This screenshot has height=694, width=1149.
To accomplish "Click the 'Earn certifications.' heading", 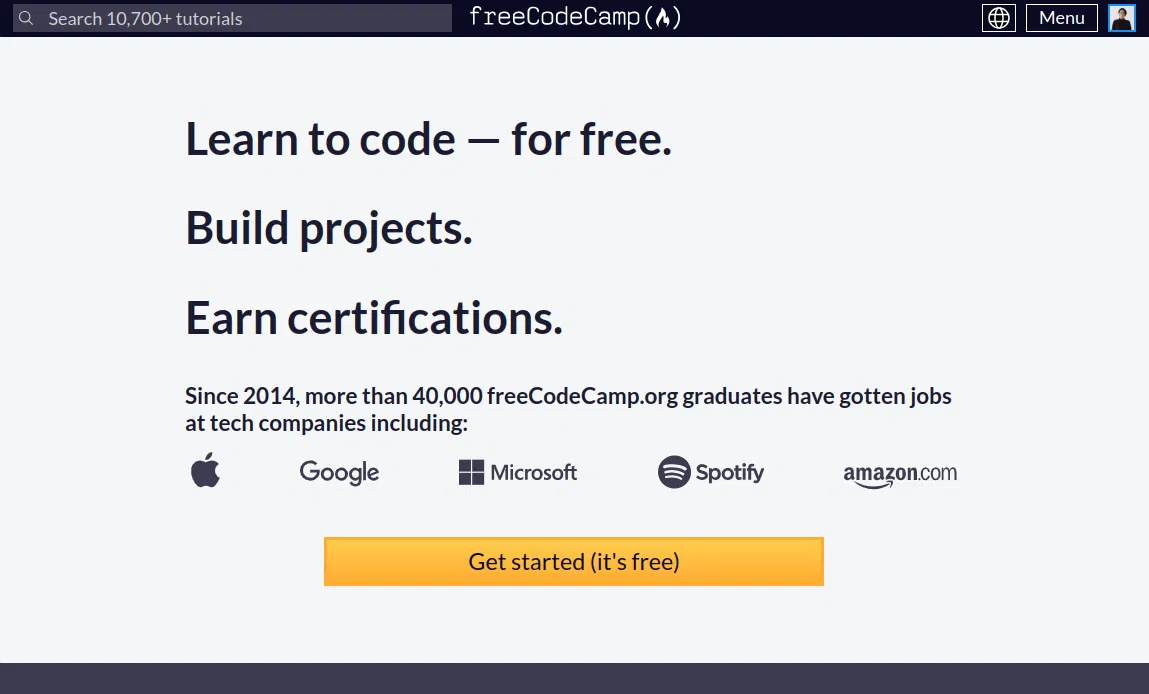I will click(x=374, y=318).
